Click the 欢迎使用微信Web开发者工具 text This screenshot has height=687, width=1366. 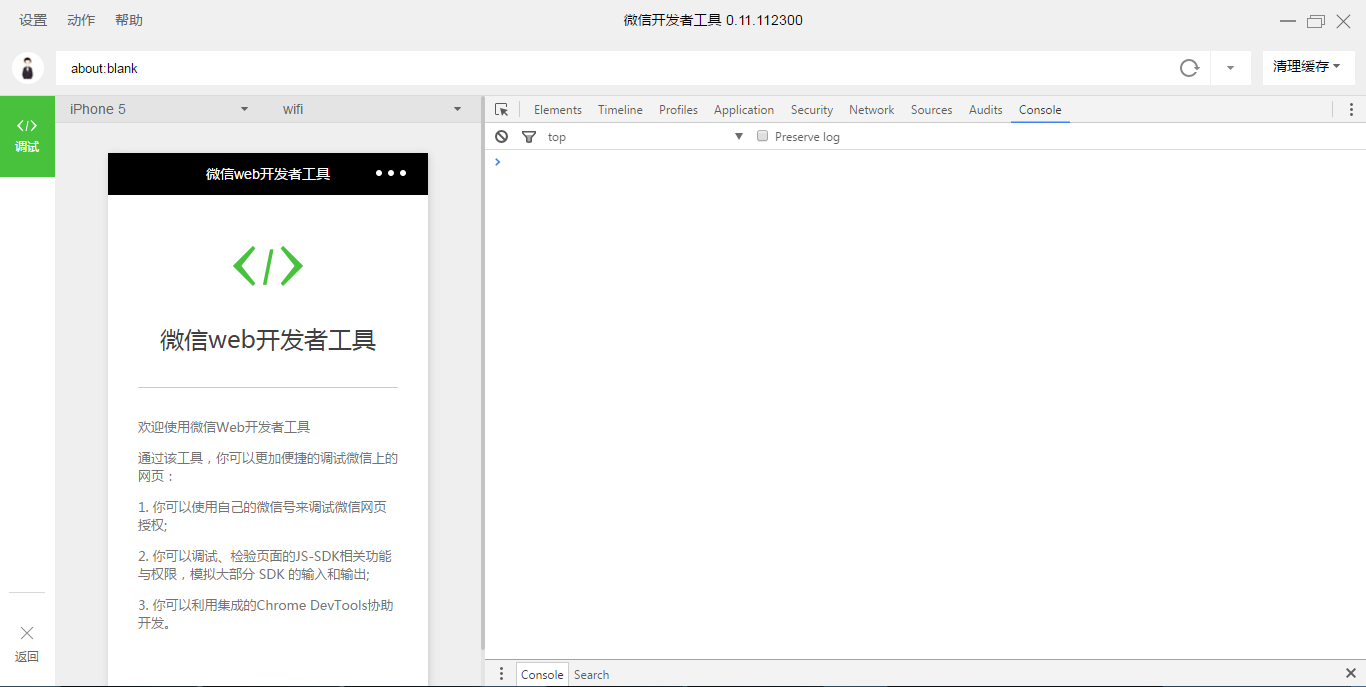click(x=224, y=427)
